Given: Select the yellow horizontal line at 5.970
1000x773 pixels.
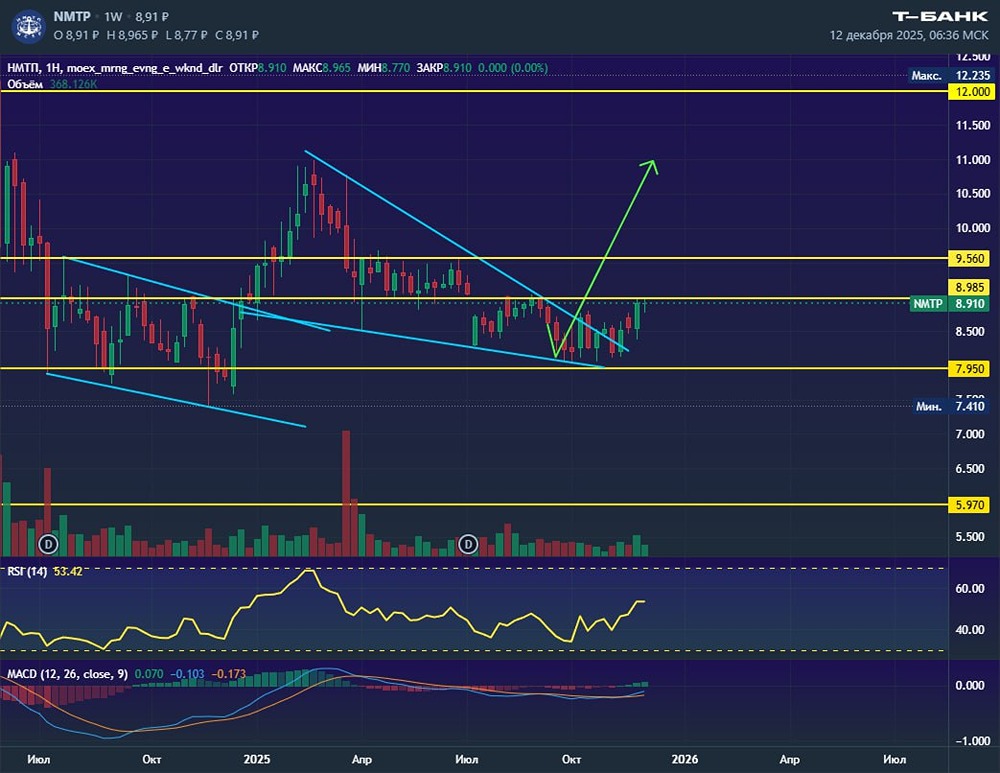Looking at the screenshot, I should (x=474, y=504).
